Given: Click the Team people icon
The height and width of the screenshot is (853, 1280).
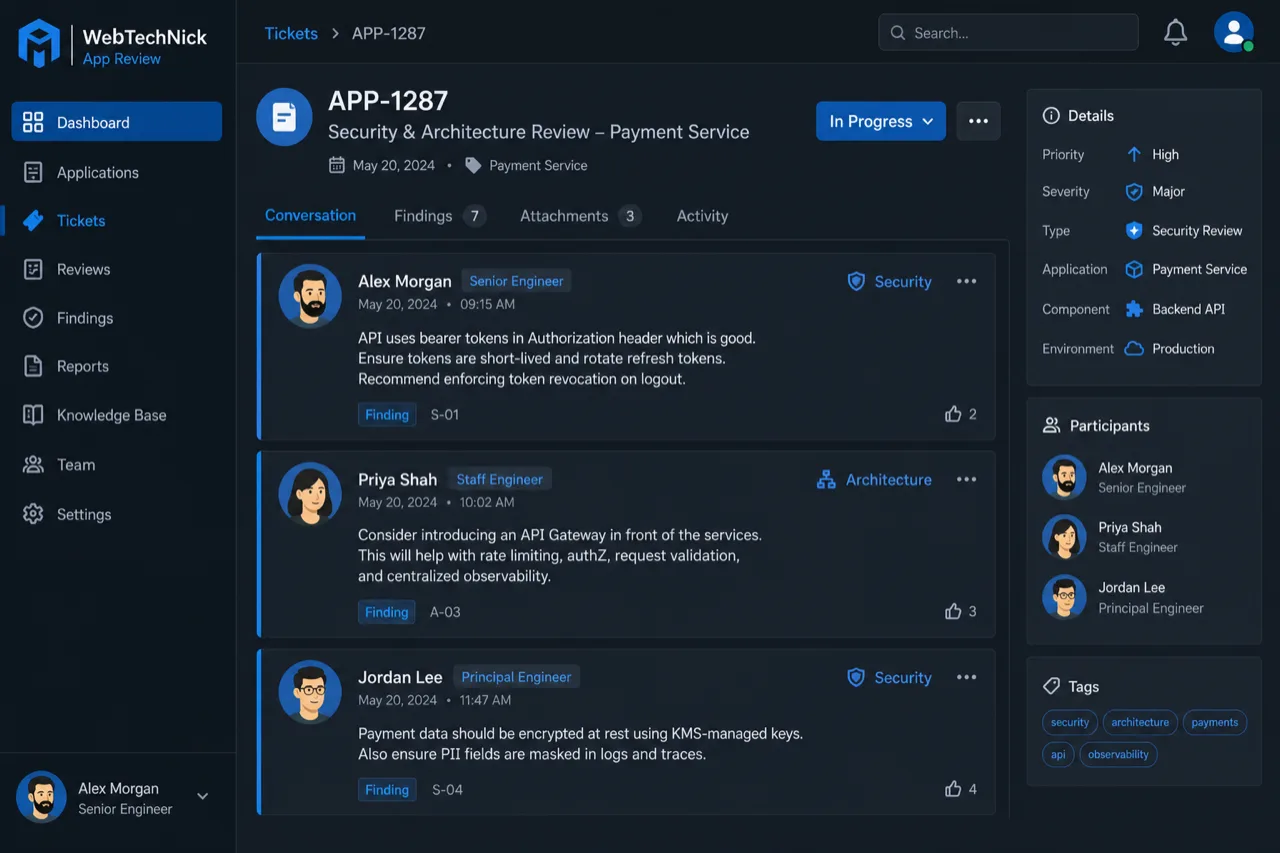Looking at the screenshot, I should [x=33, y=464].
